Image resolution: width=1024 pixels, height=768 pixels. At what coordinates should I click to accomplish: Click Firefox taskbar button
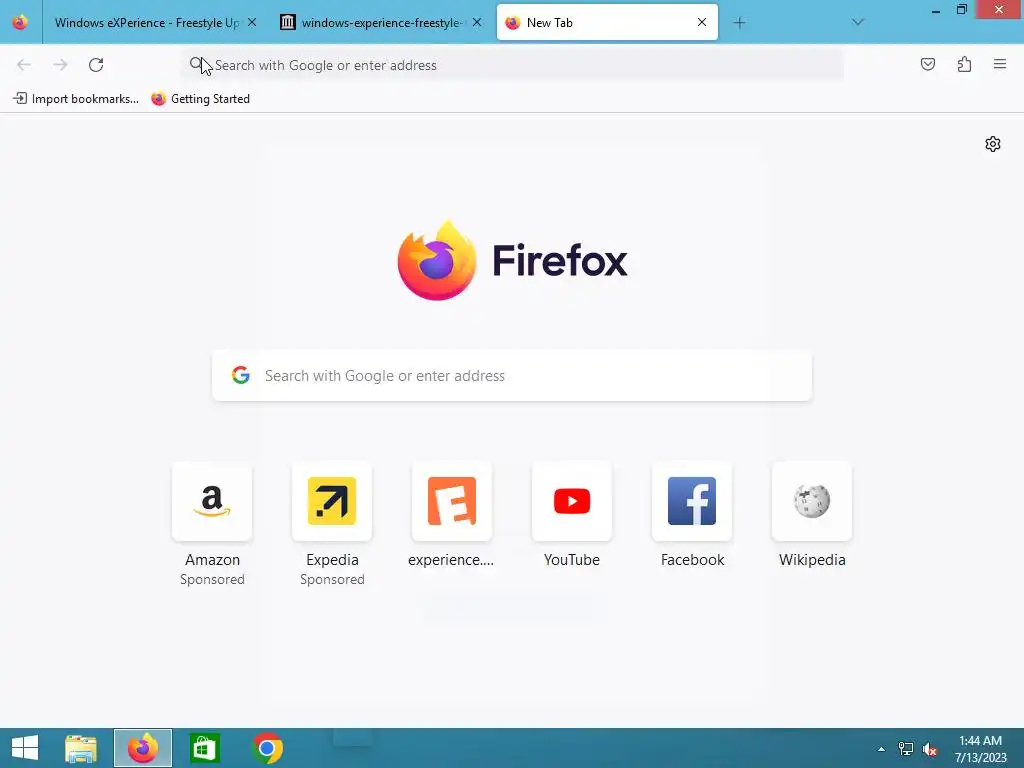pos(143,748)
